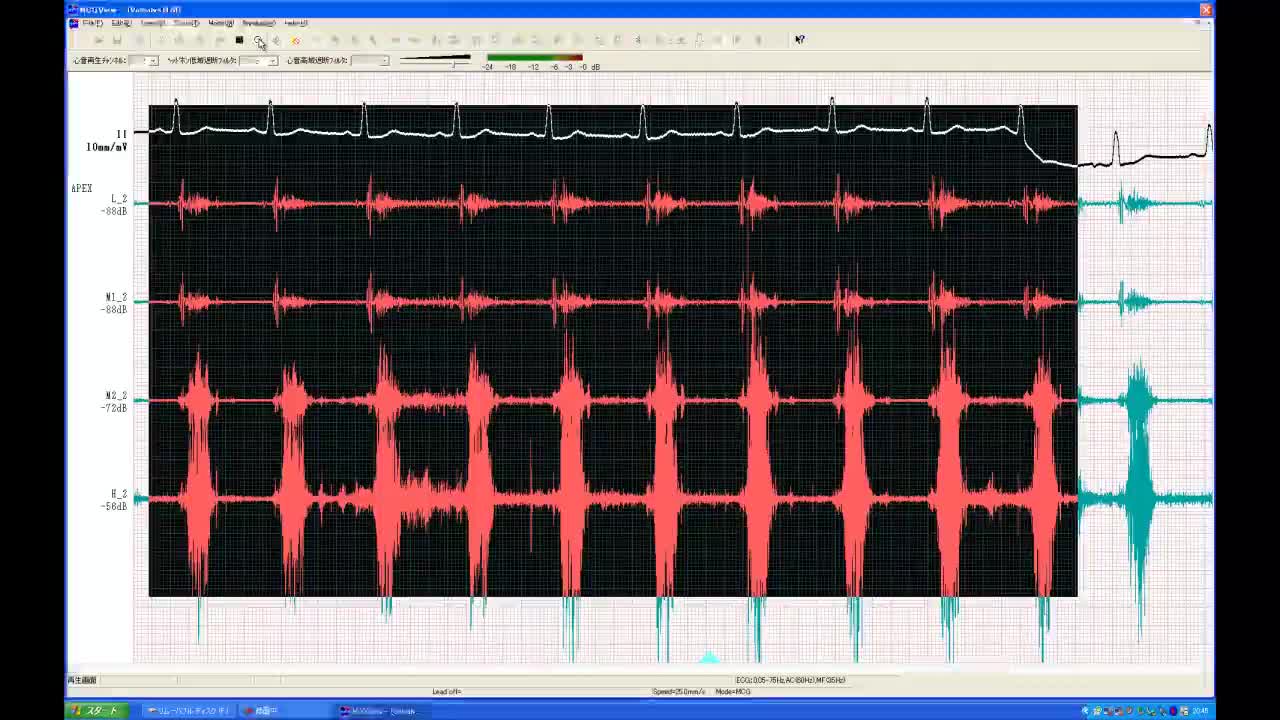
Task: Click the black square Stop button
Action: (x=239, y=40)
